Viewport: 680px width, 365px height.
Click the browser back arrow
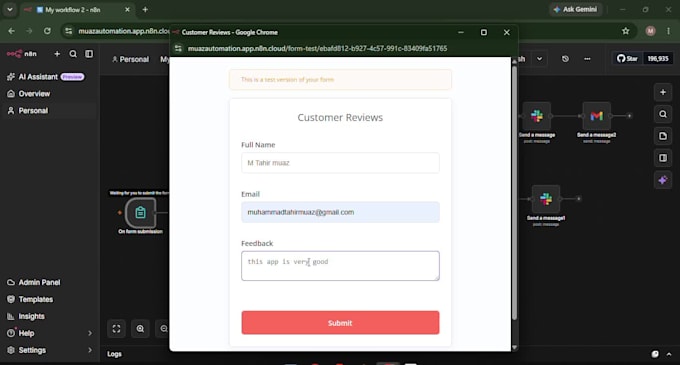(x=11, y=31)
